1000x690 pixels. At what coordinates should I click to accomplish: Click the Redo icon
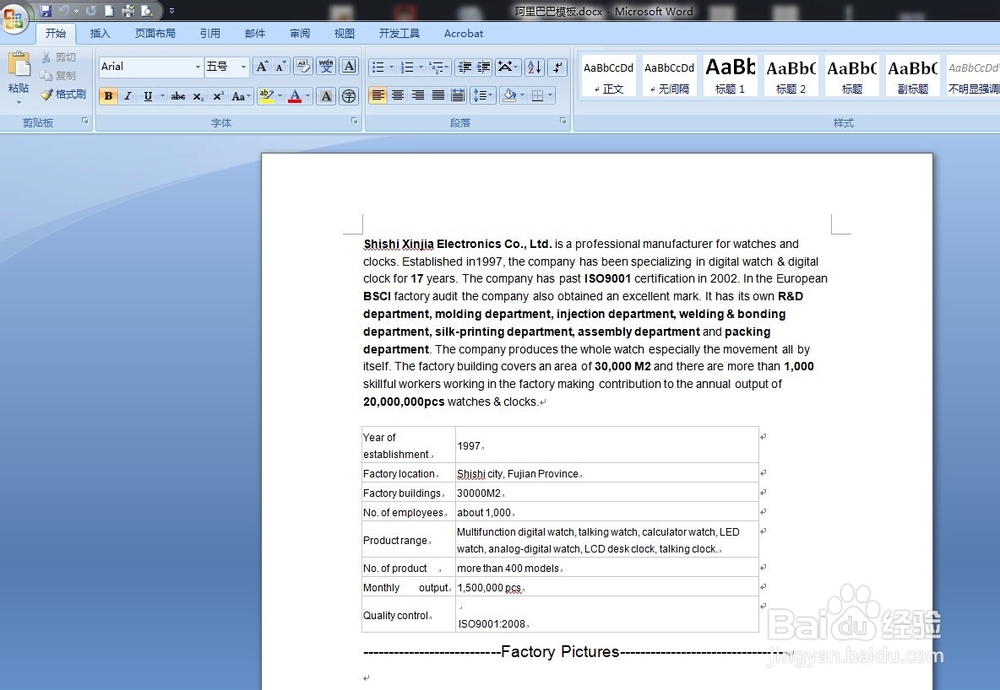pos(91,11)
